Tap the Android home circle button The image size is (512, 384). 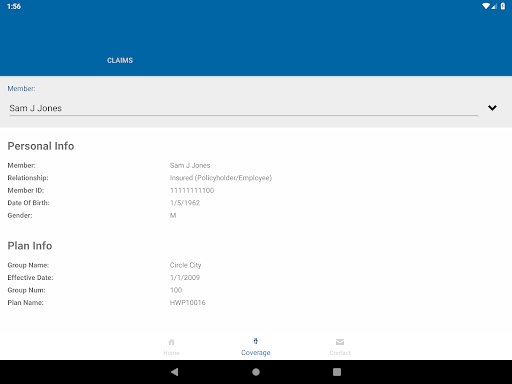256,372
